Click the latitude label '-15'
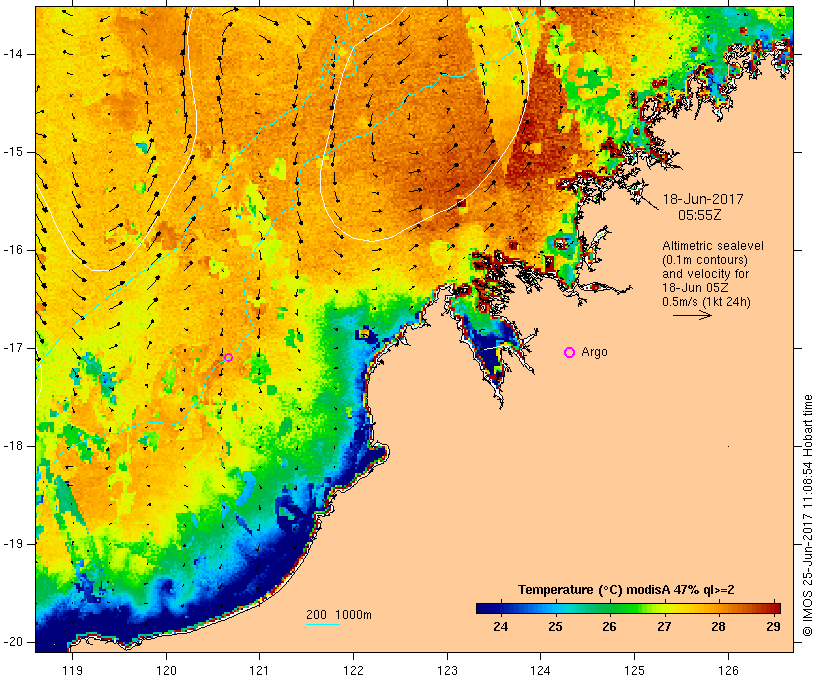The image size is (820, 680). point(13,152)
